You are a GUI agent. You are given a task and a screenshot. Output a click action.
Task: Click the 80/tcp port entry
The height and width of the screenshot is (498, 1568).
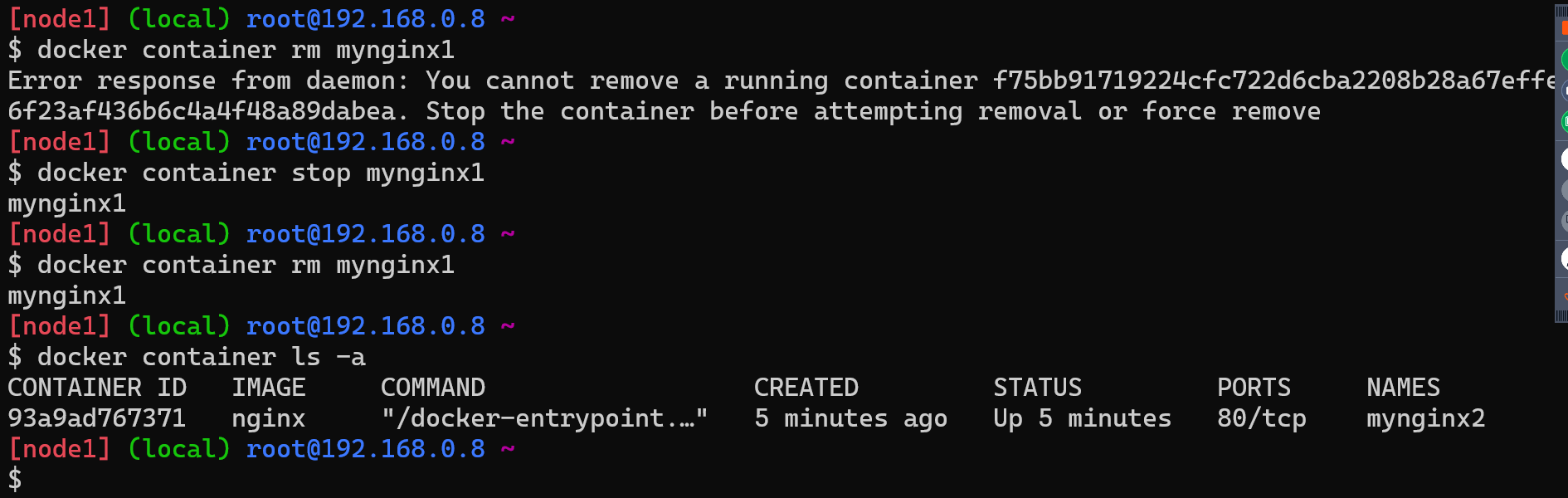tap(1261, 418)
